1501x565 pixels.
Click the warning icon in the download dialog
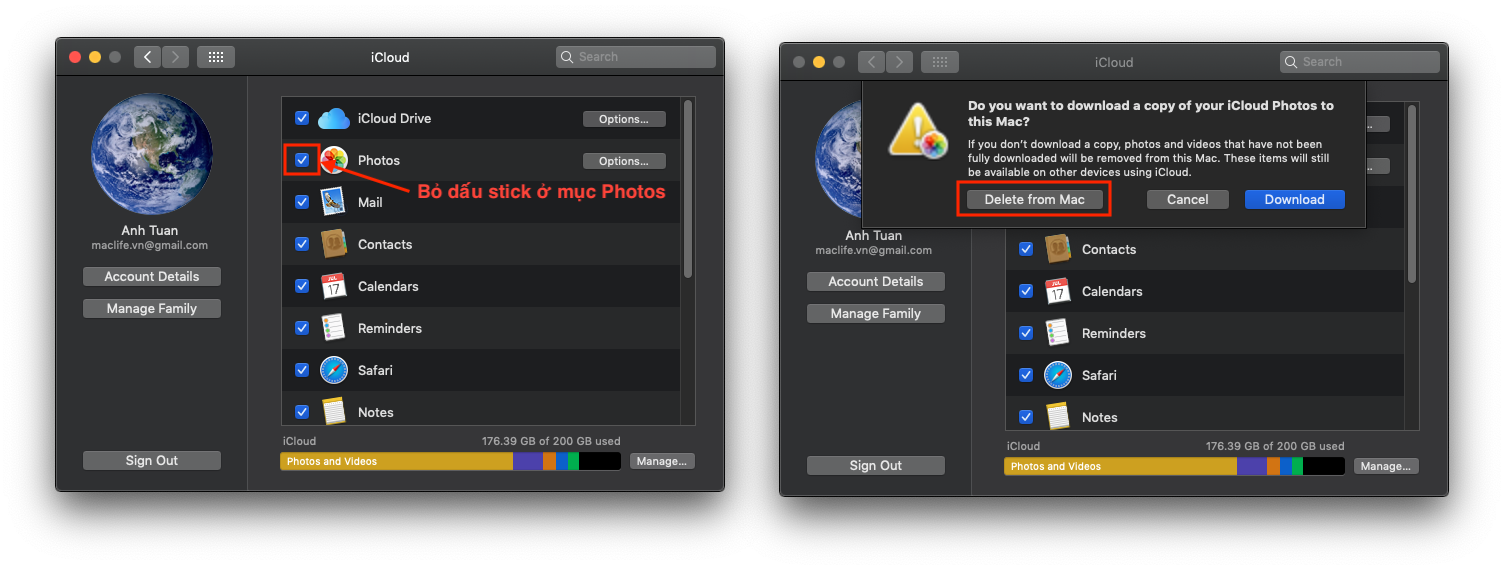[917, 132]
